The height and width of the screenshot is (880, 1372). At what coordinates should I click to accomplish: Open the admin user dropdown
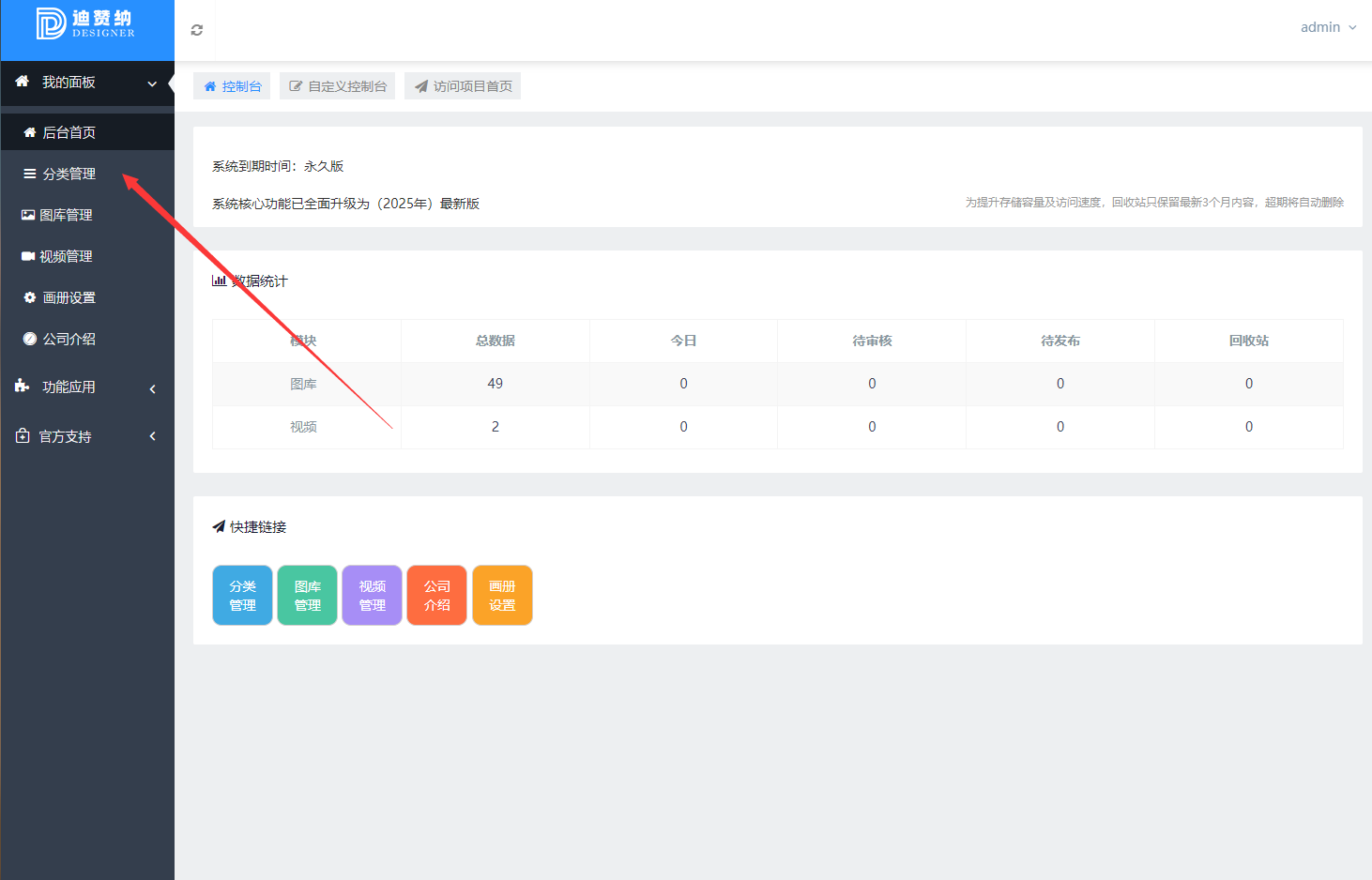click(x=1328, y=27)
